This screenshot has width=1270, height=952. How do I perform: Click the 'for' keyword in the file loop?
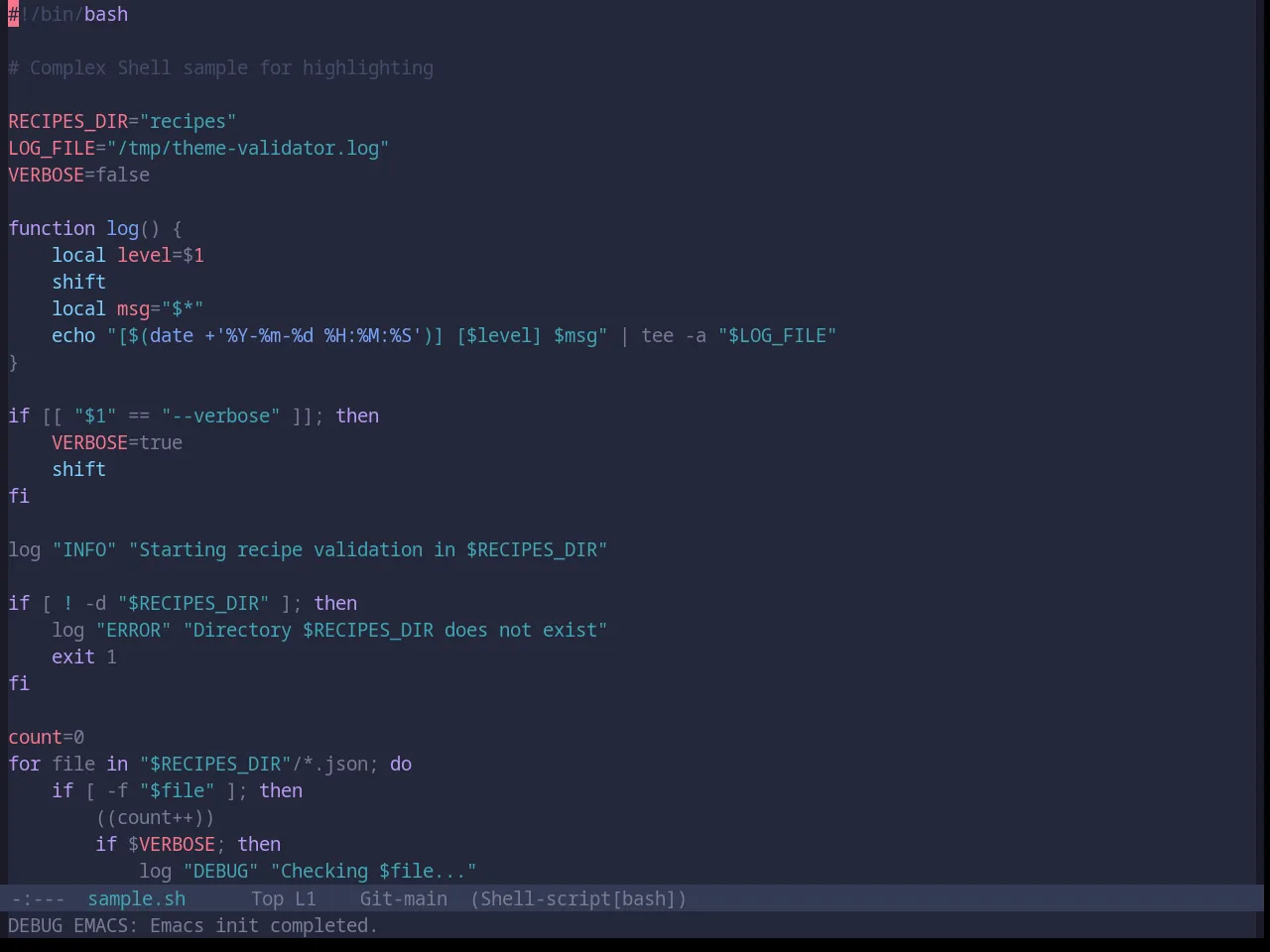pyautogui.click(x=25, y=764)
